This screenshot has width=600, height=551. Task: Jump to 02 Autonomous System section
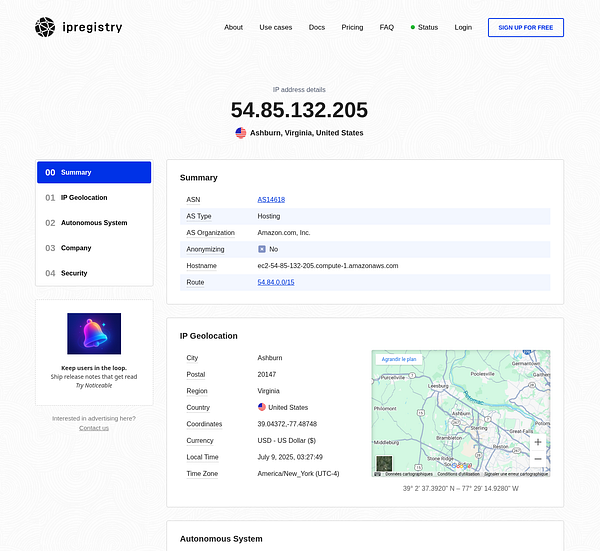pyautogui.click(x=94, y=223)
